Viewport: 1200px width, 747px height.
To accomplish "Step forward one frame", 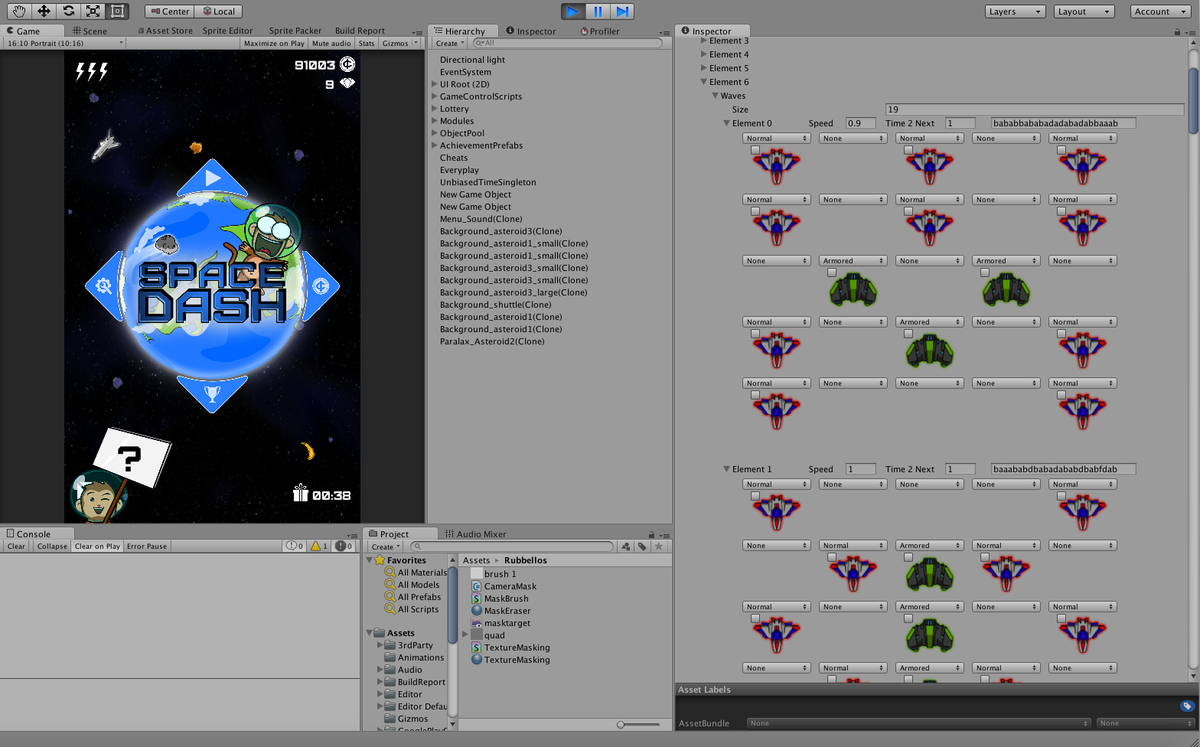I will click(x=622, y=11).
